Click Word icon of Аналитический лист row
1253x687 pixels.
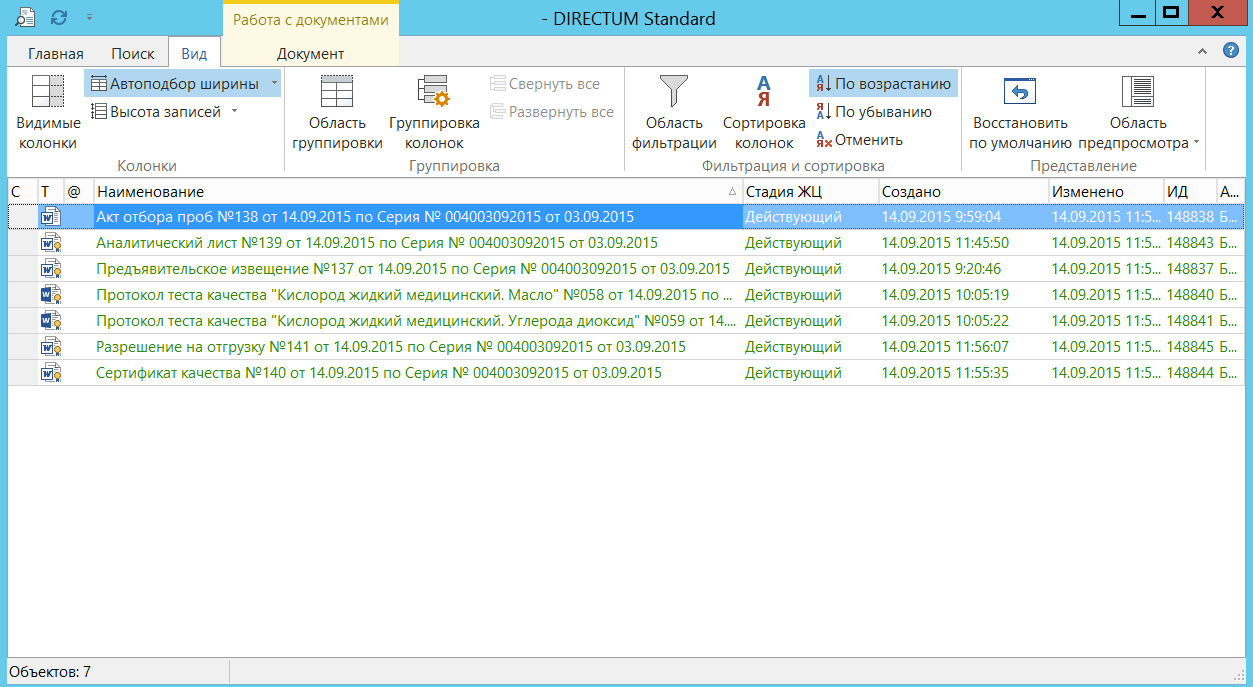[x=50, y=243]
